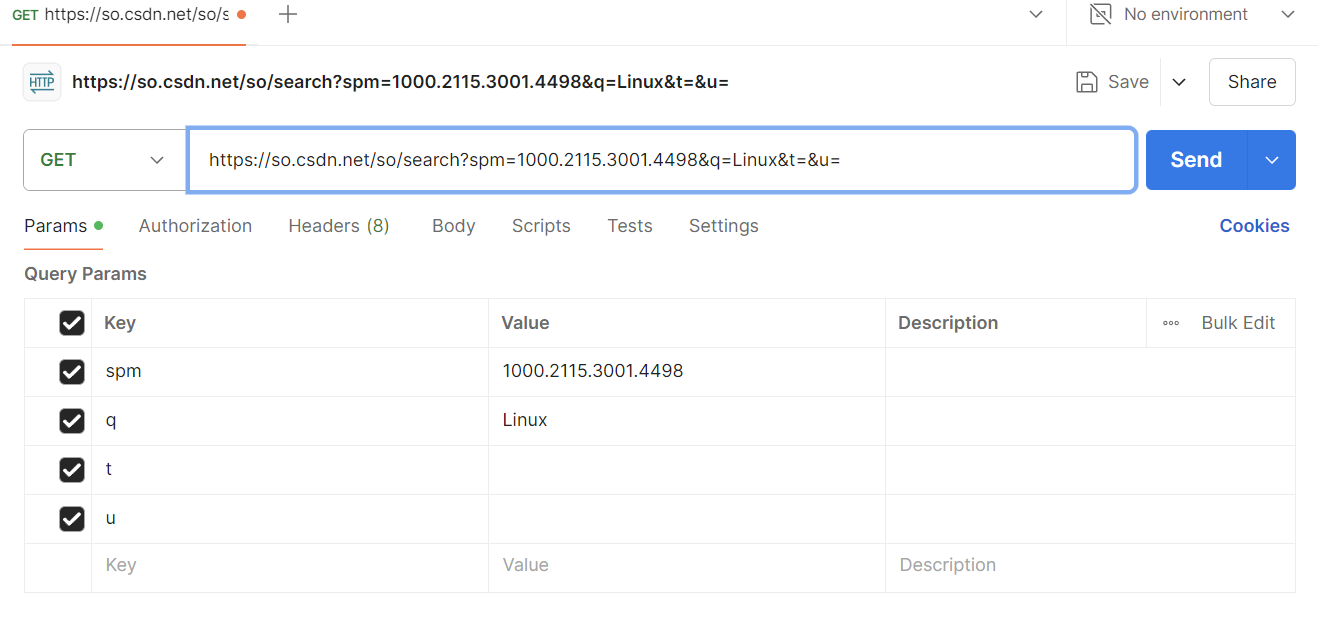The height and width of the screenshot is (636, 1318).
Task: Click the spm row description cell
Action: (1090, 372)
